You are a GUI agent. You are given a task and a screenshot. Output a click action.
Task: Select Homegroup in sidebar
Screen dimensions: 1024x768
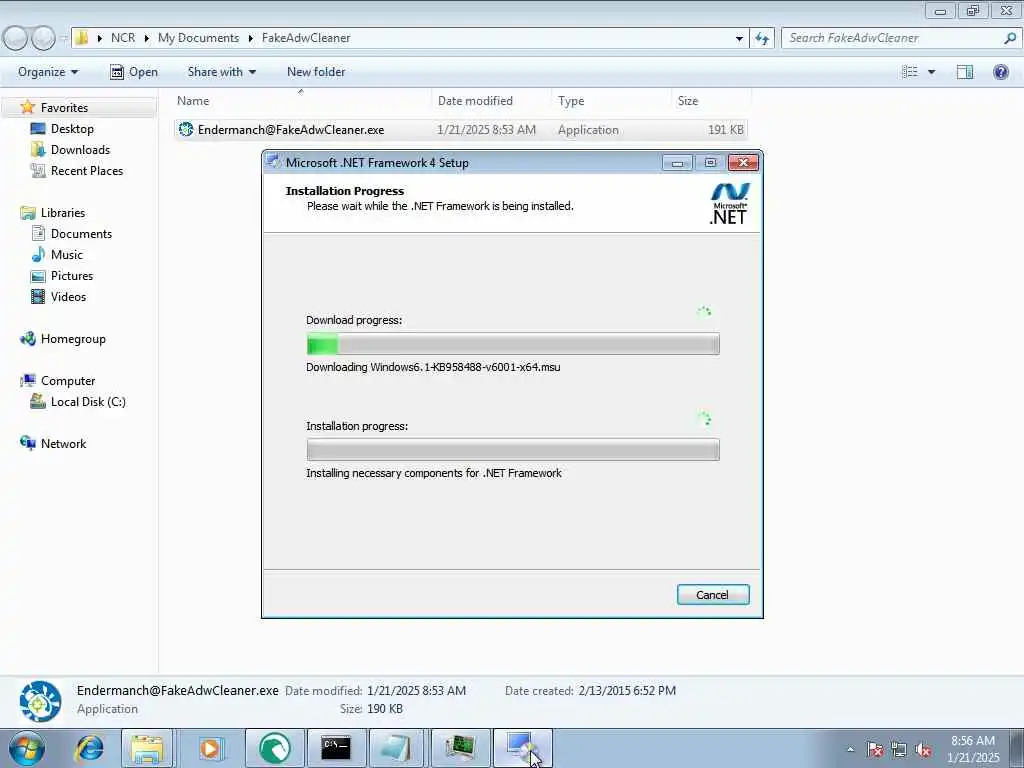[x=73, y=339]
